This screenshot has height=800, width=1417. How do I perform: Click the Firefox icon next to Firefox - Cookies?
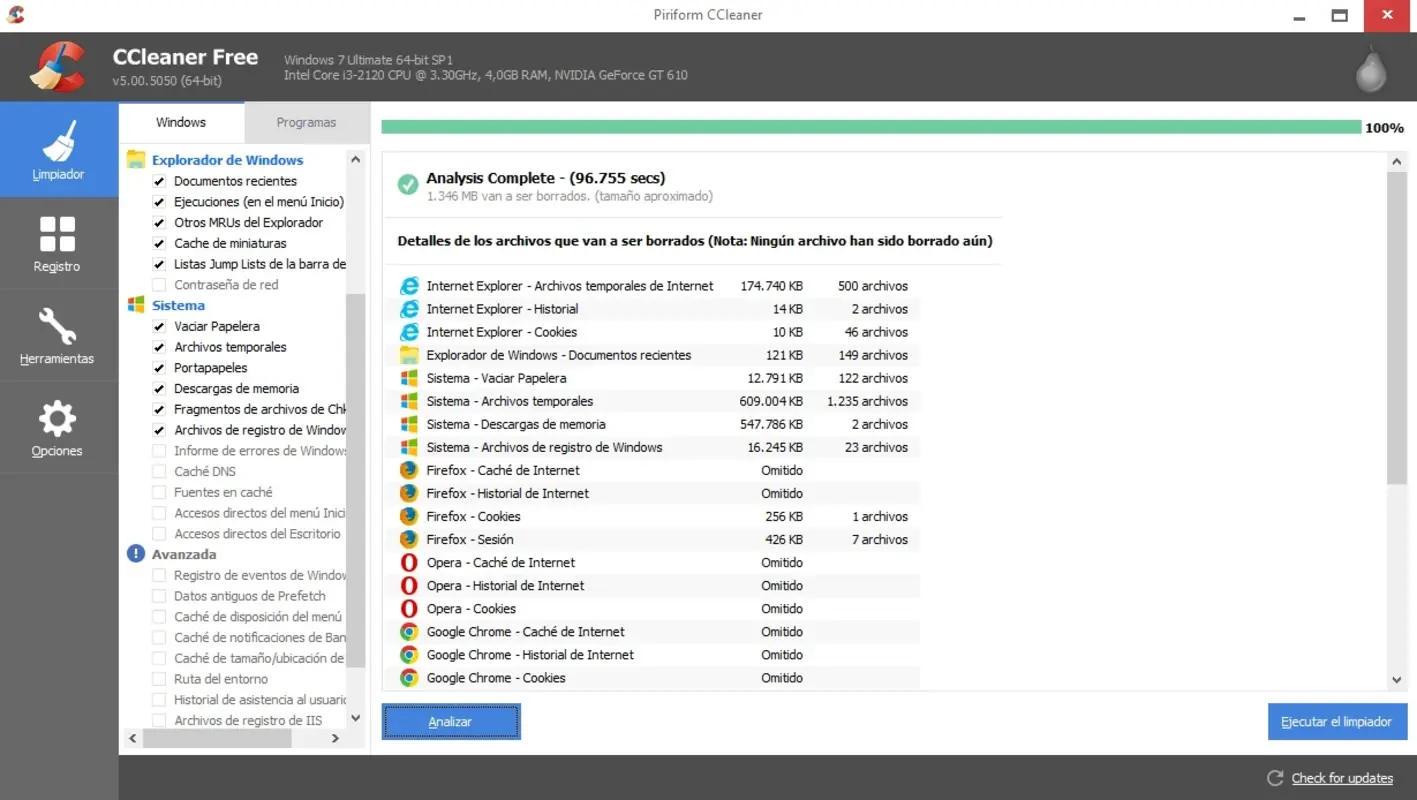[409, 516]
